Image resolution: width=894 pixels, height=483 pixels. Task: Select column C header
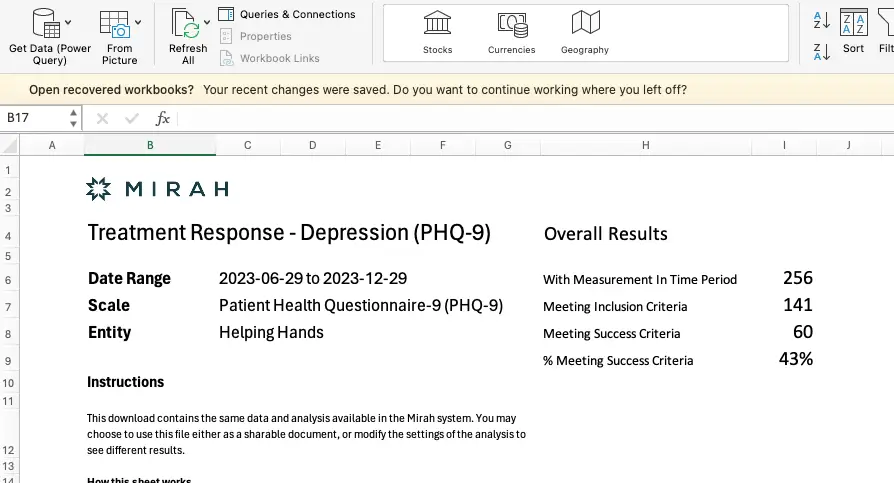[x=247, y=145]
